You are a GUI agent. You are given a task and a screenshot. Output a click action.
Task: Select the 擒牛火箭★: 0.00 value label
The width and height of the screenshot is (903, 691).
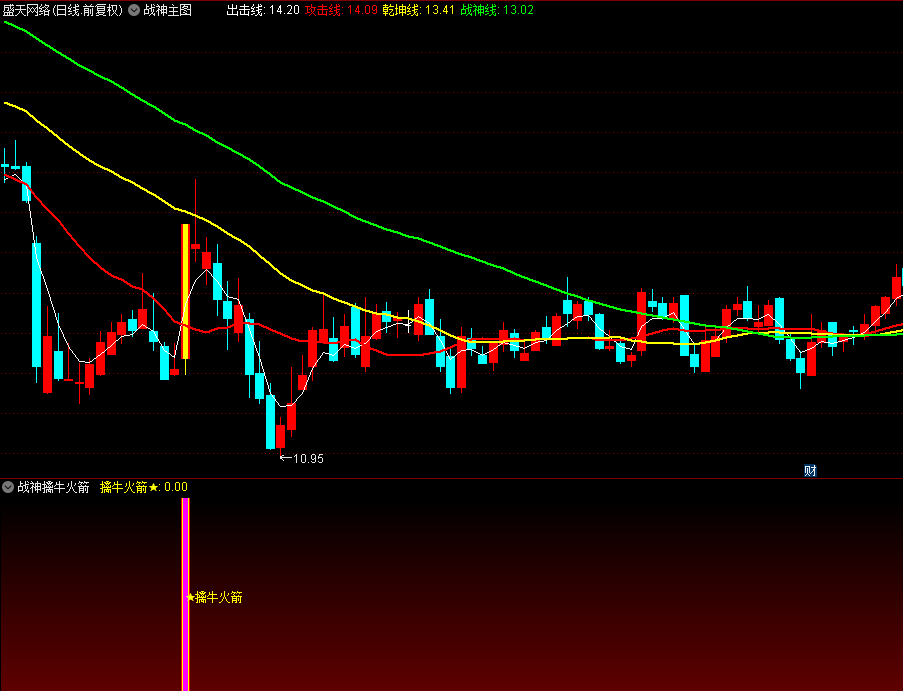(x=144, y=487)
